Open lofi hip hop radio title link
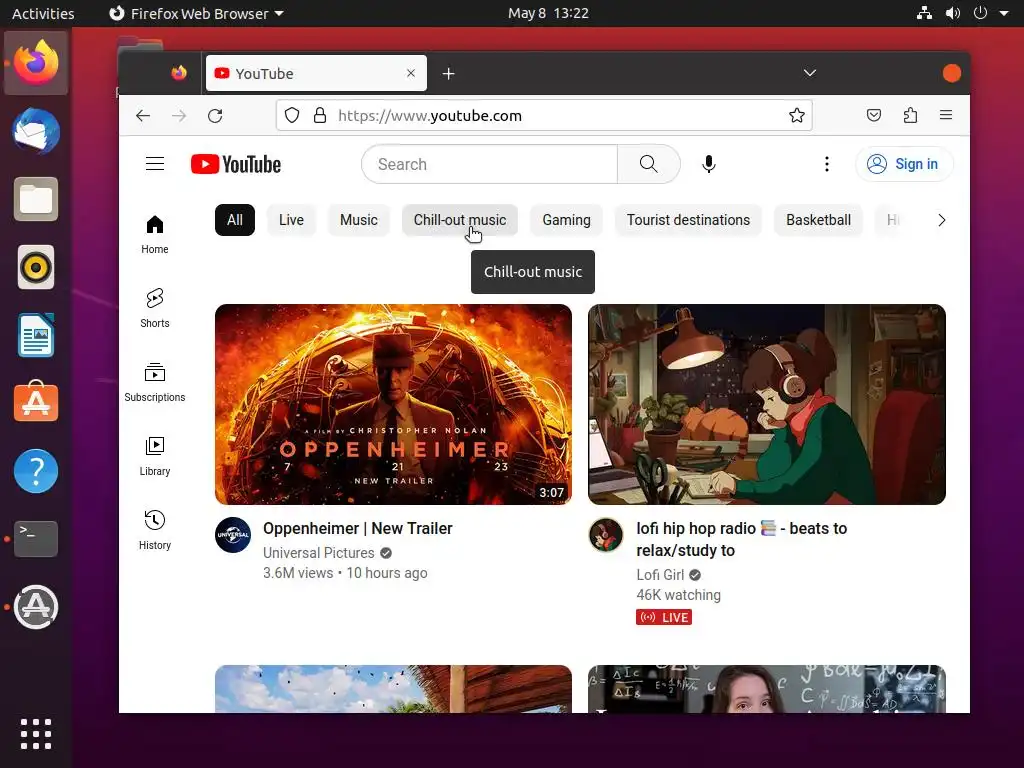The height and width of the screenshot is (768, 1024). 741,539
